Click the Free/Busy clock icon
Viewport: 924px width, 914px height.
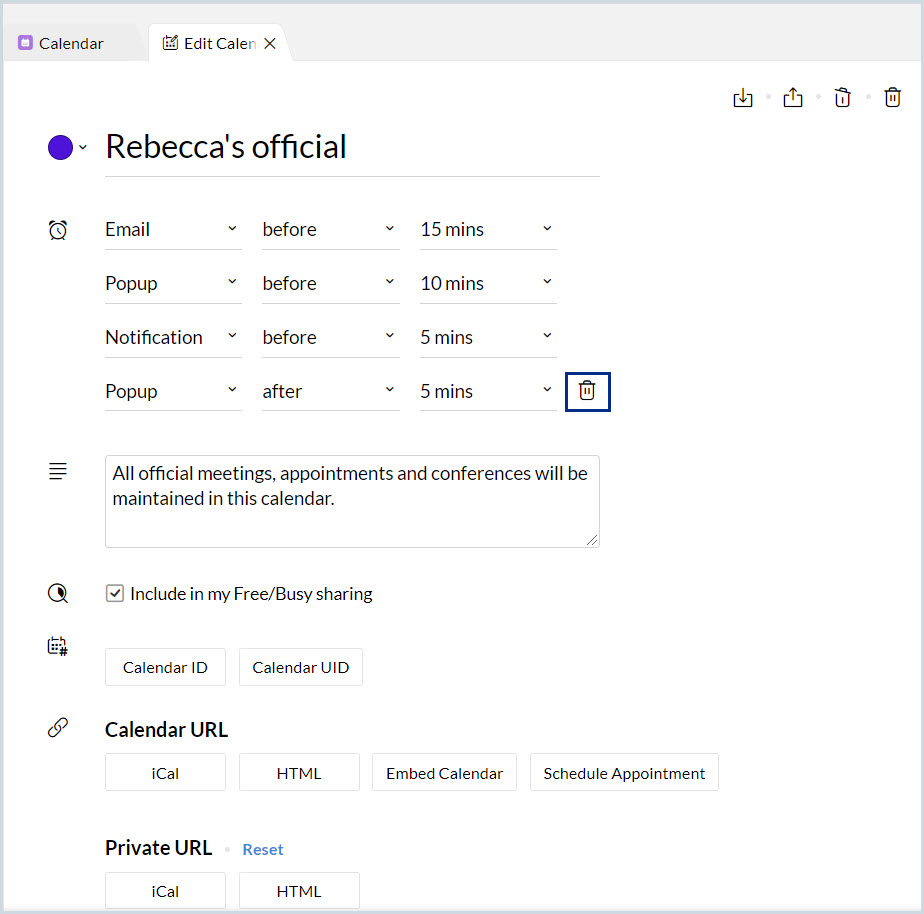tap(58, 594)
